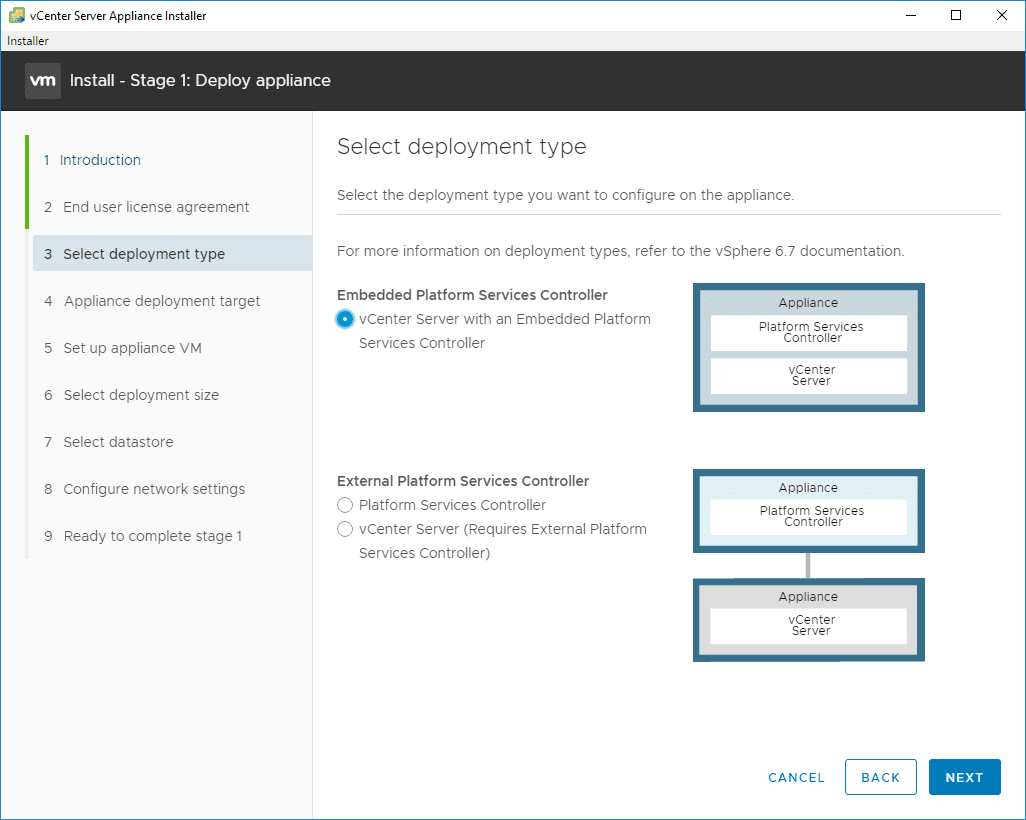Image resolution: width=1026 pixels, height=820 pixels.
Task: Click Ready to complete stage 1 step
Action: [x=153, y=536]
